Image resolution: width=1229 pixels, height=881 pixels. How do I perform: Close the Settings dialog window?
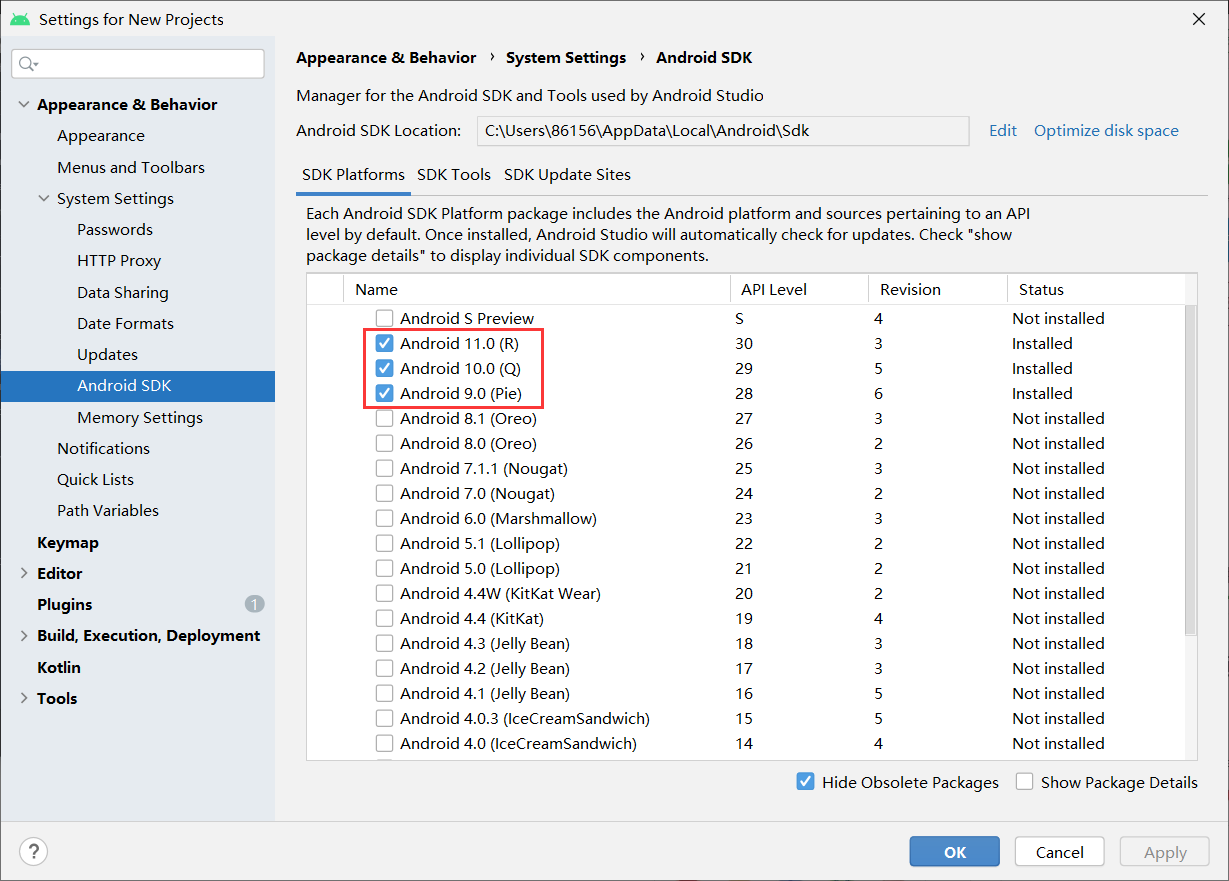pos(1198,19)
